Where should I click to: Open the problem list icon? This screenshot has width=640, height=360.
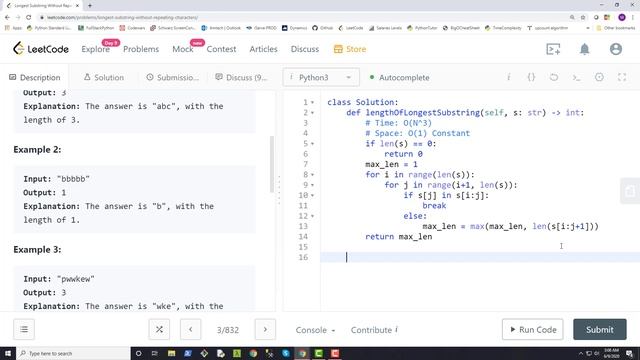click(x=24, y=329)
